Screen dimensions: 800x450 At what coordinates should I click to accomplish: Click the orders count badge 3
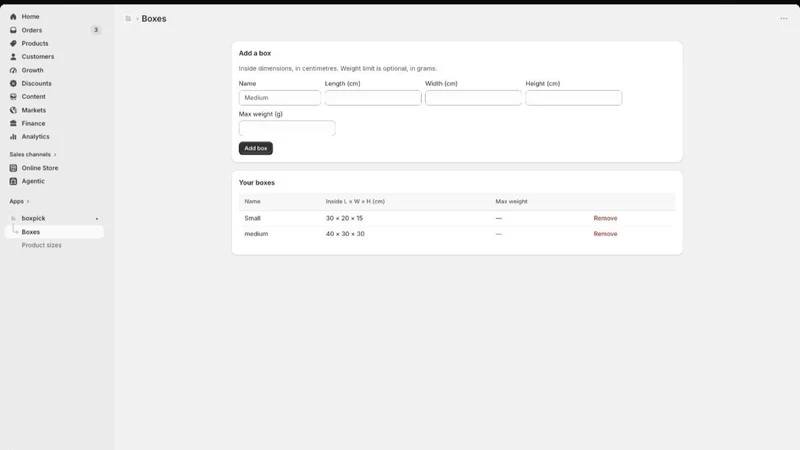[95, 30]
